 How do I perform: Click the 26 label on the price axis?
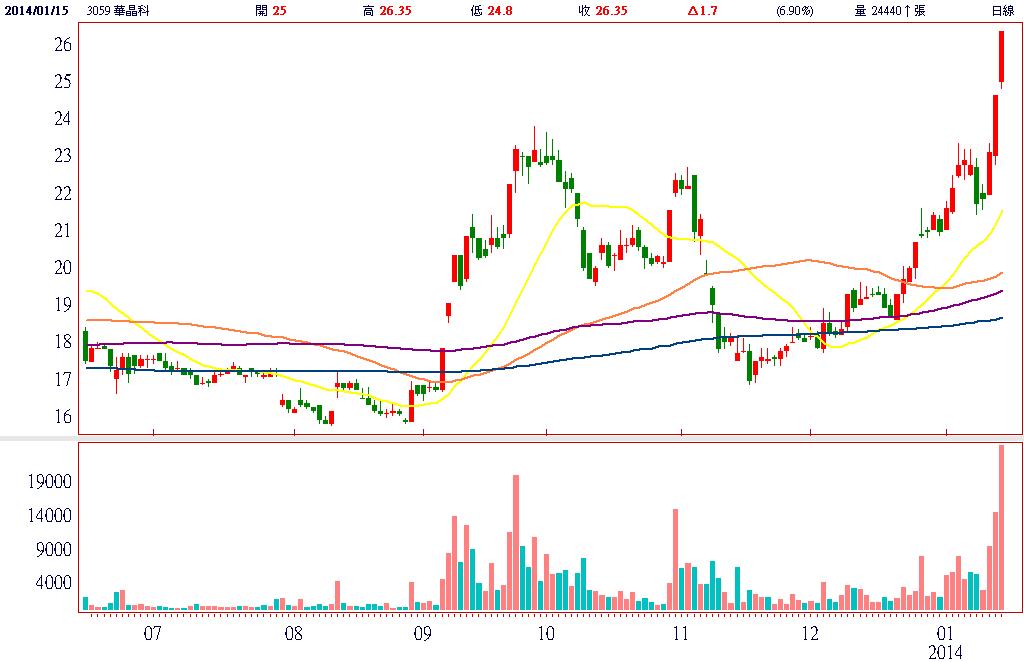(x=63, y=45)
